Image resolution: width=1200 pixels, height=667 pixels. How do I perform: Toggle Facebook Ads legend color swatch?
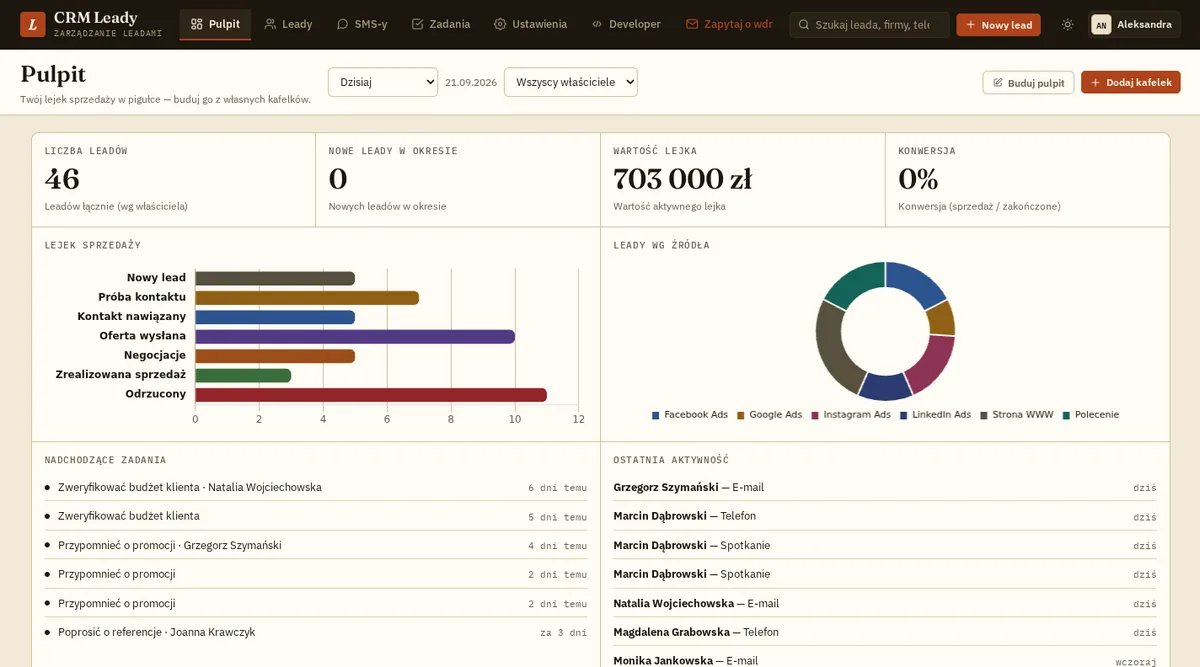[656, 415]
